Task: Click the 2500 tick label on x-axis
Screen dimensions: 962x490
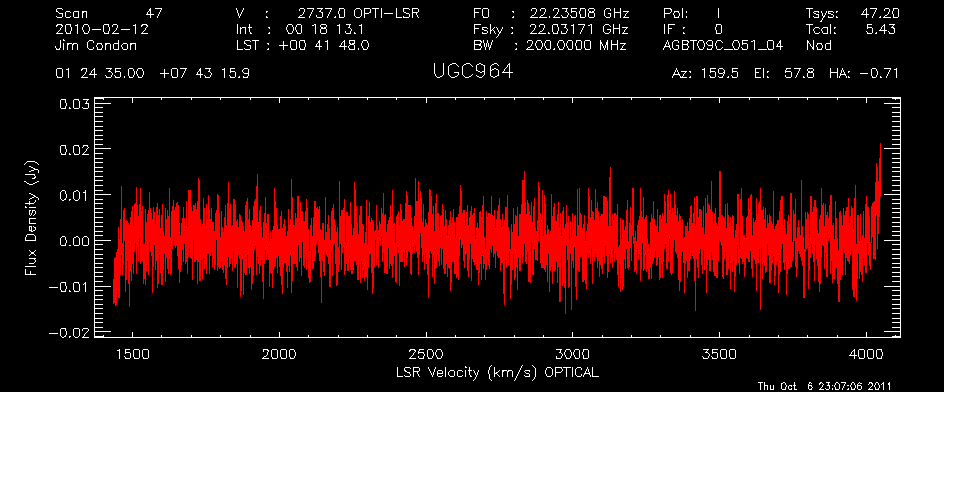Action: click(x=426, y=354)
